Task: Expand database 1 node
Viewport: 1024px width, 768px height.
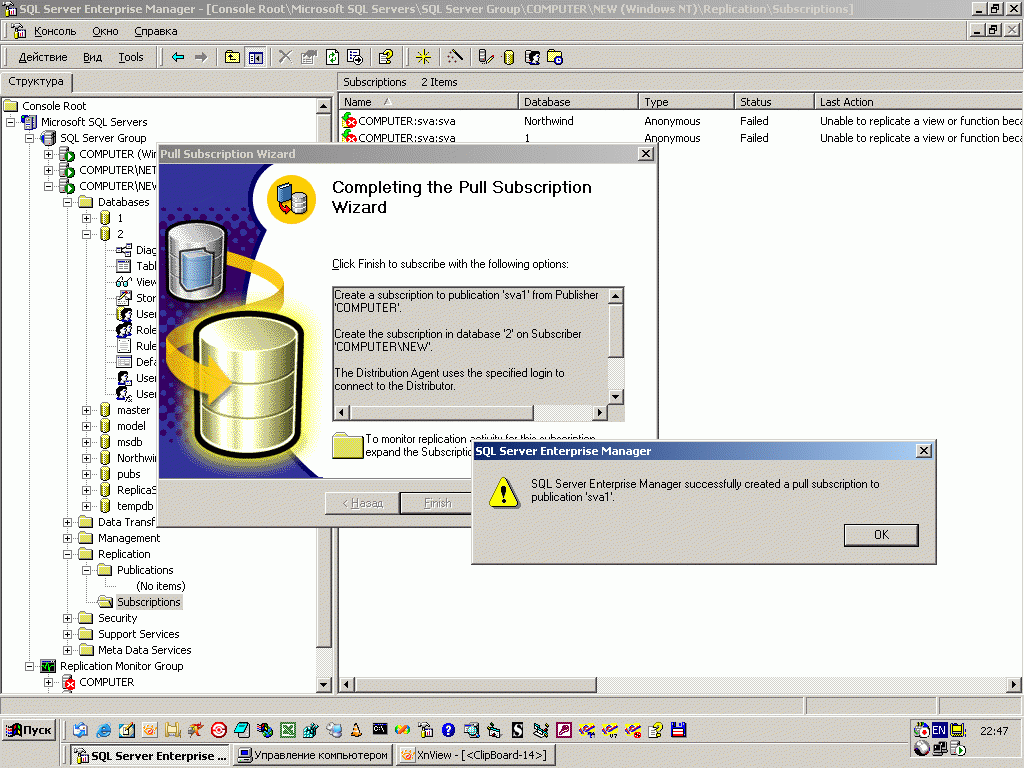Action: (x=86, y=218)
